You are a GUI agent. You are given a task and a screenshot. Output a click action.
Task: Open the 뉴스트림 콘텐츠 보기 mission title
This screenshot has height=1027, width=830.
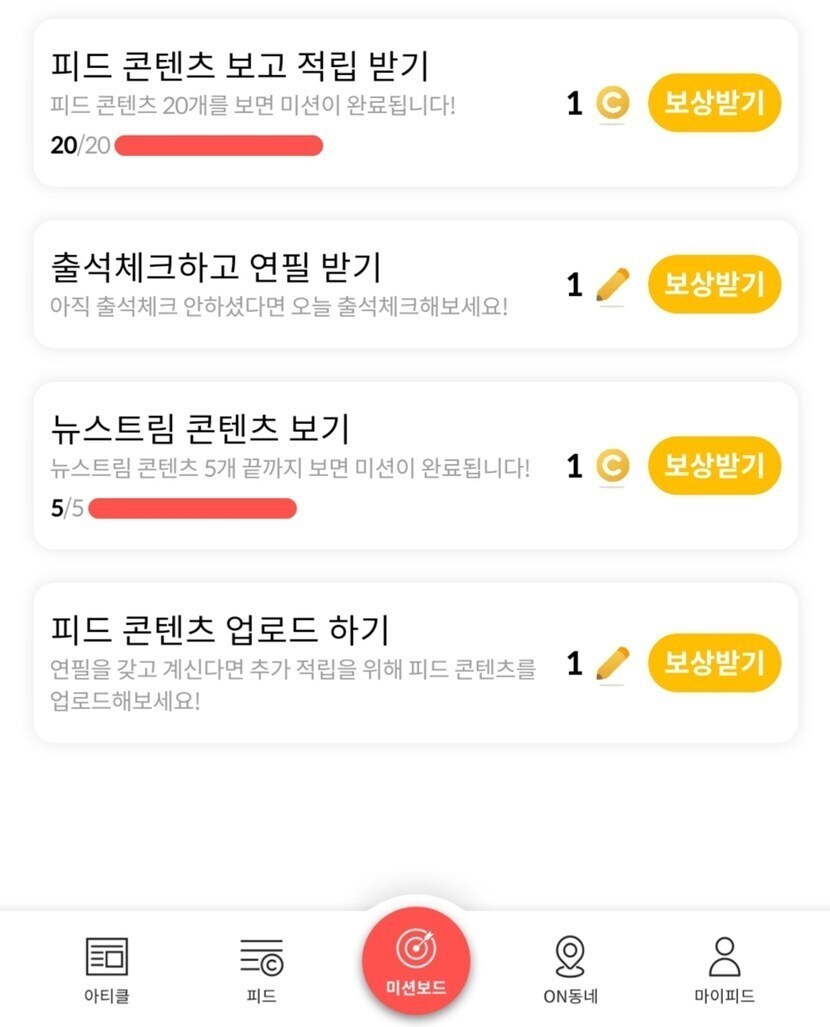(x=200, y=429)
